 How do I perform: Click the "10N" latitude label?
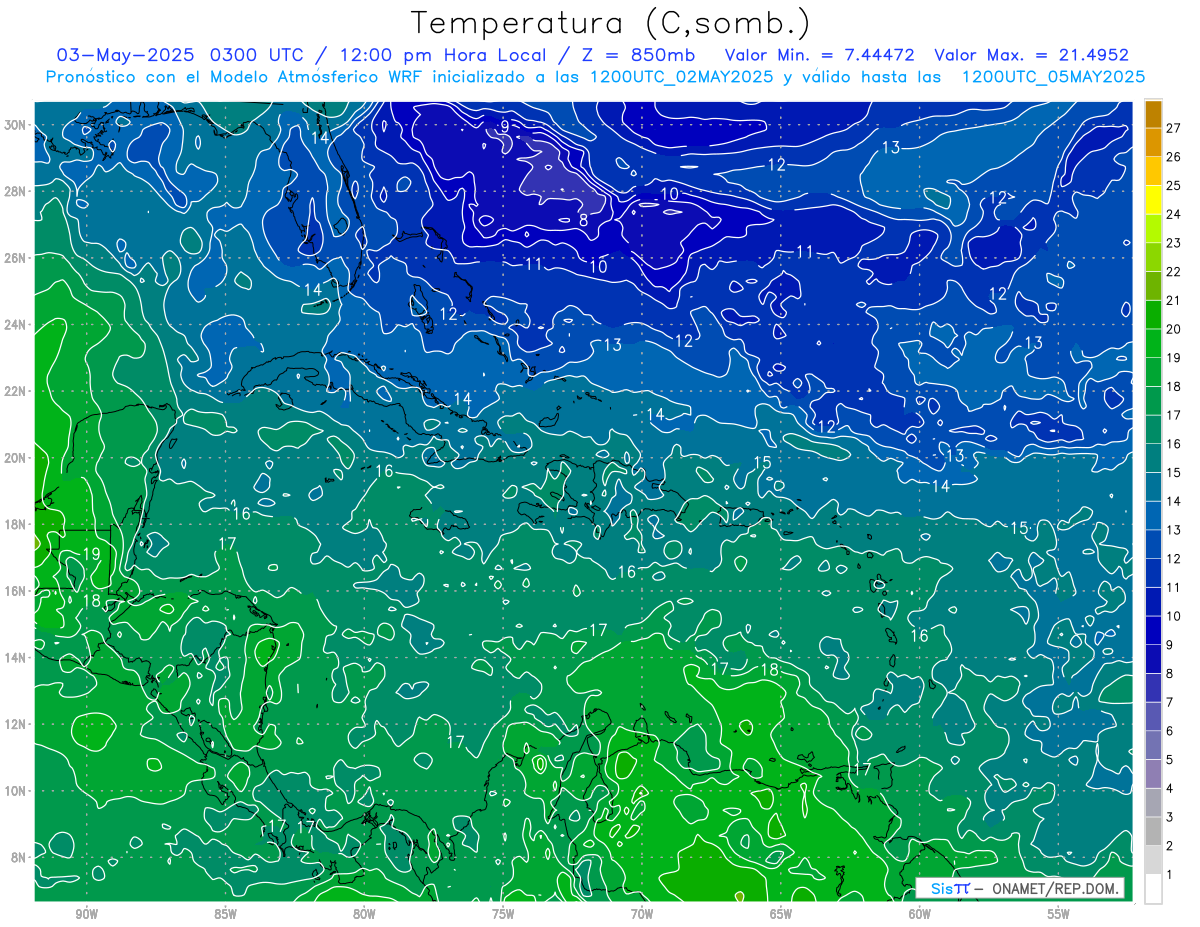16,791
